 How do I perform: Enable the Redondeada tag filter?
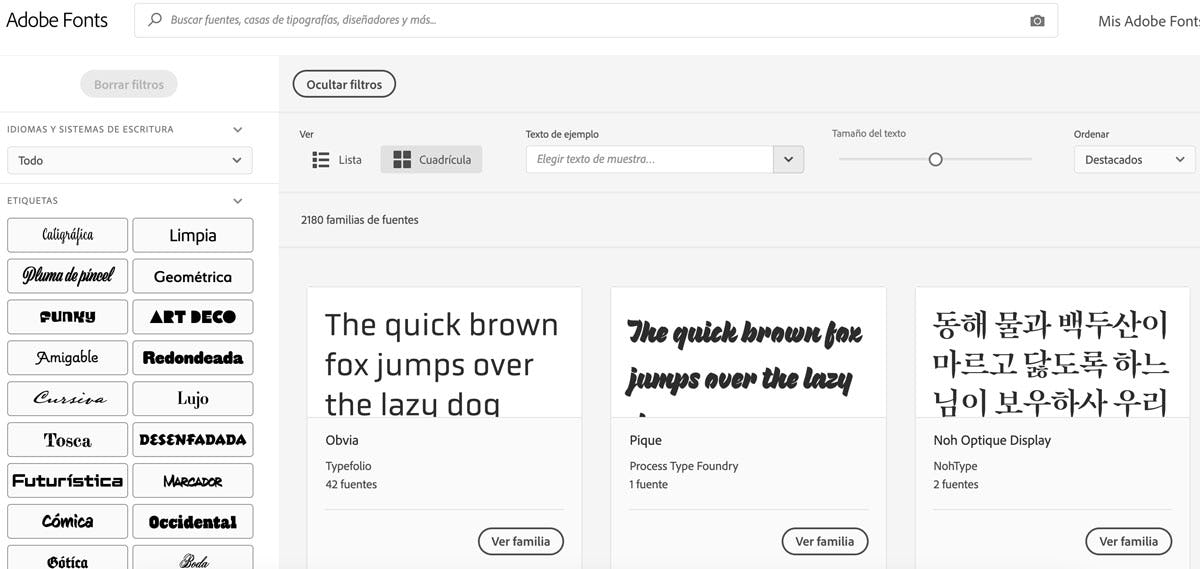click(x=193, y=358)
